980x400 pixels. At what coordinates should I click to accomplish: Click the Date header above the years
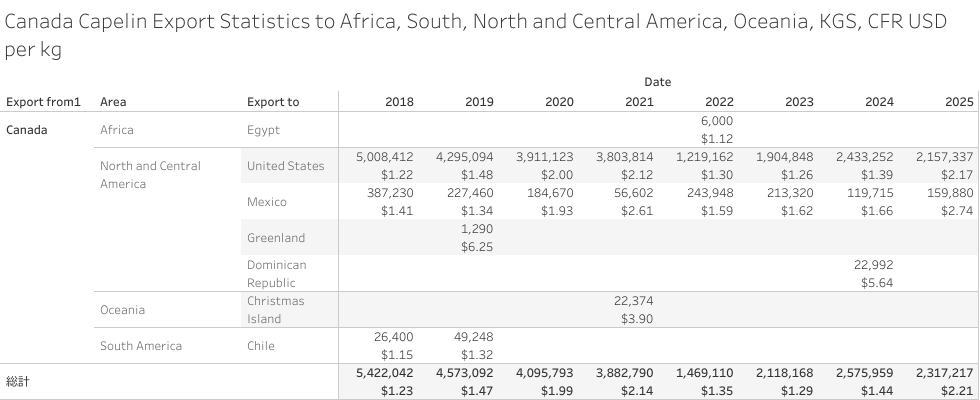coord(657,81)
